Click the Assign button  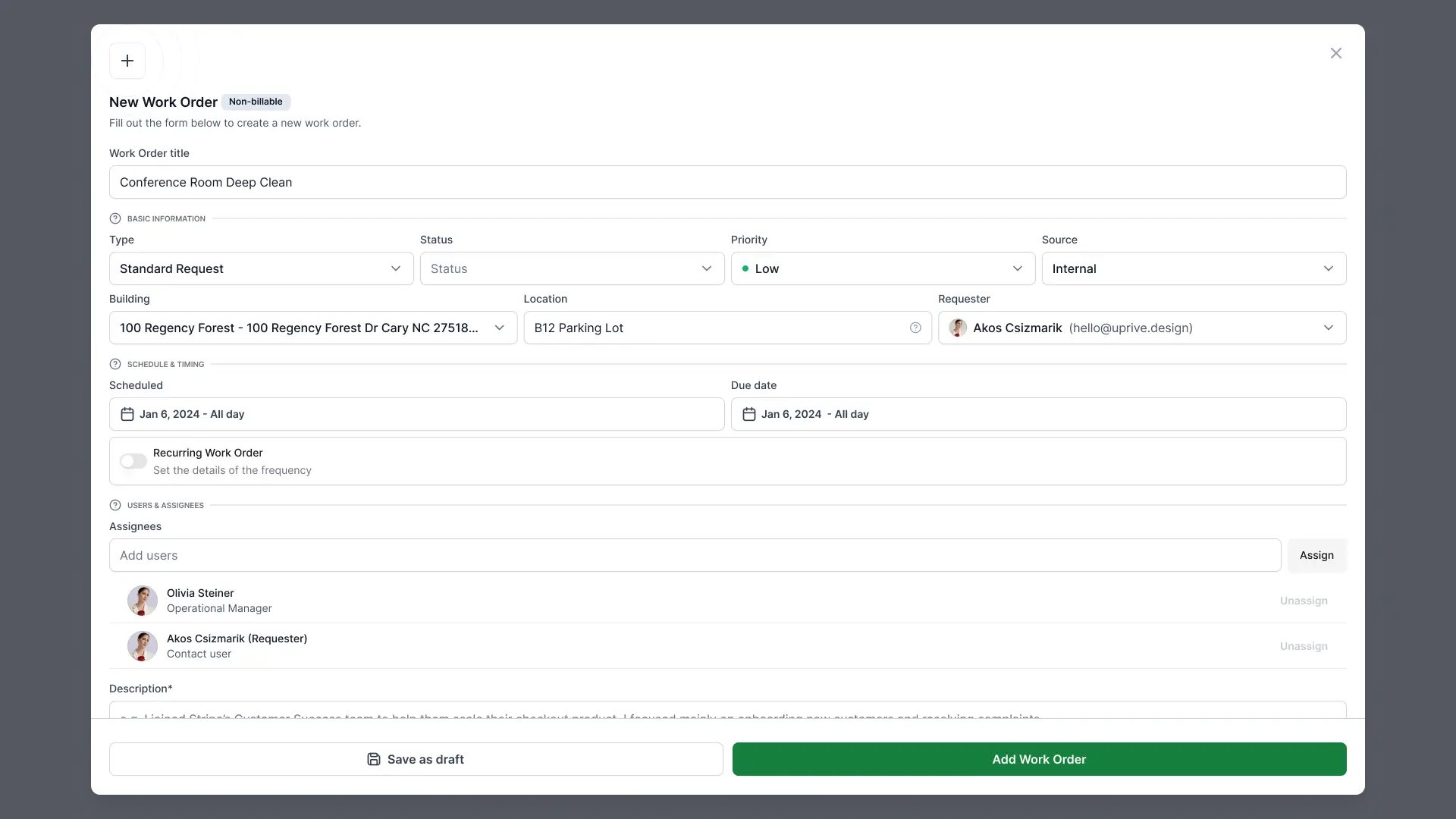pos(1316,555)
